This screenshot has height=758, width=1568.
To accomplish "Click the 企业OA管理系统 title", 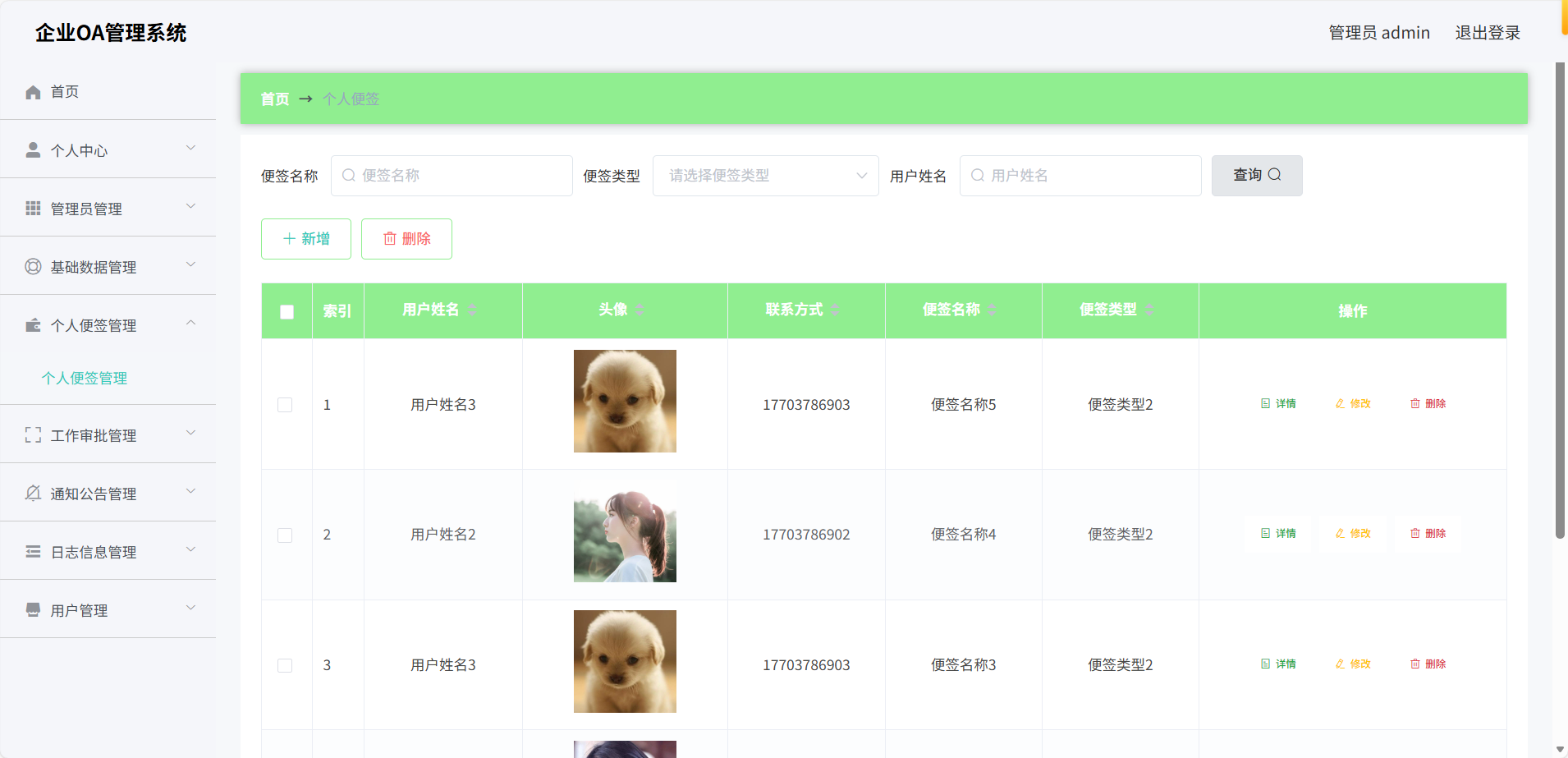I will point(111,33).
